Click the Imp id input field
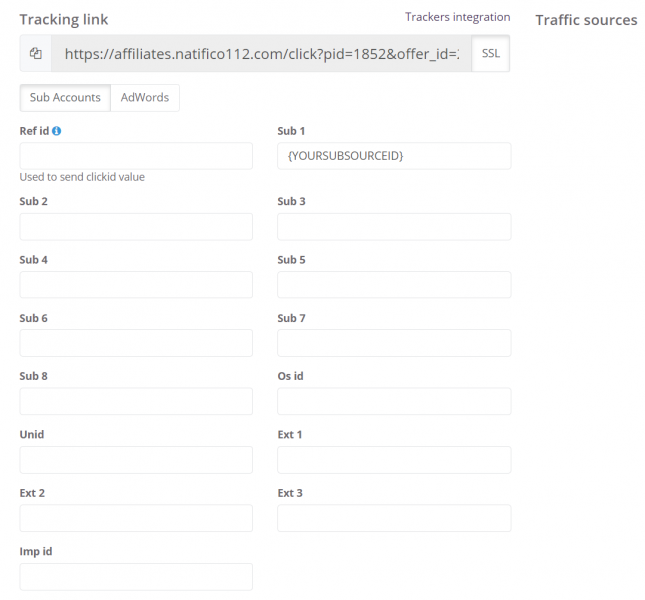The image size is (645, 600). click(x=136, y=577)
